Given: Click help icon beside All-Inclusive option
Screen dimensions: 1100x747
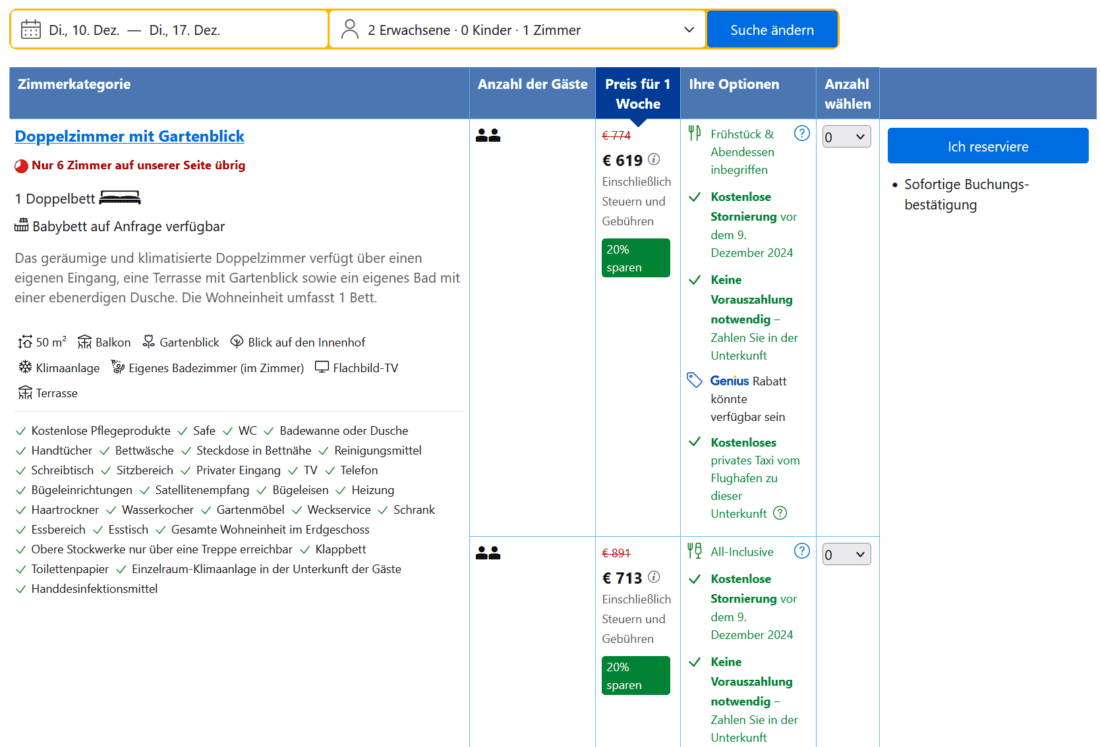Looking at the screenshot, I should tap(801, 551).
